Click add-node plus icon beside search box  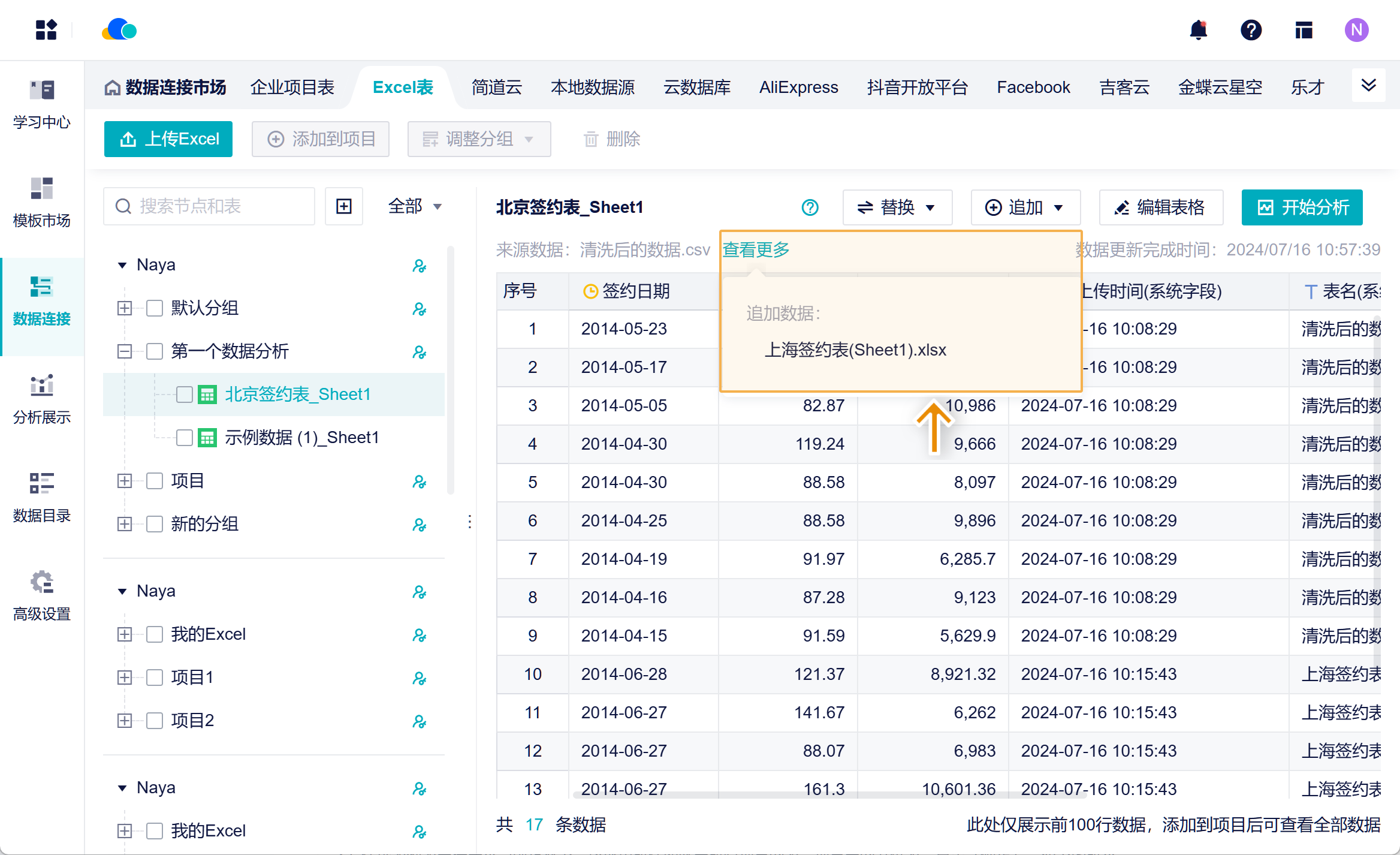[344, 206]
